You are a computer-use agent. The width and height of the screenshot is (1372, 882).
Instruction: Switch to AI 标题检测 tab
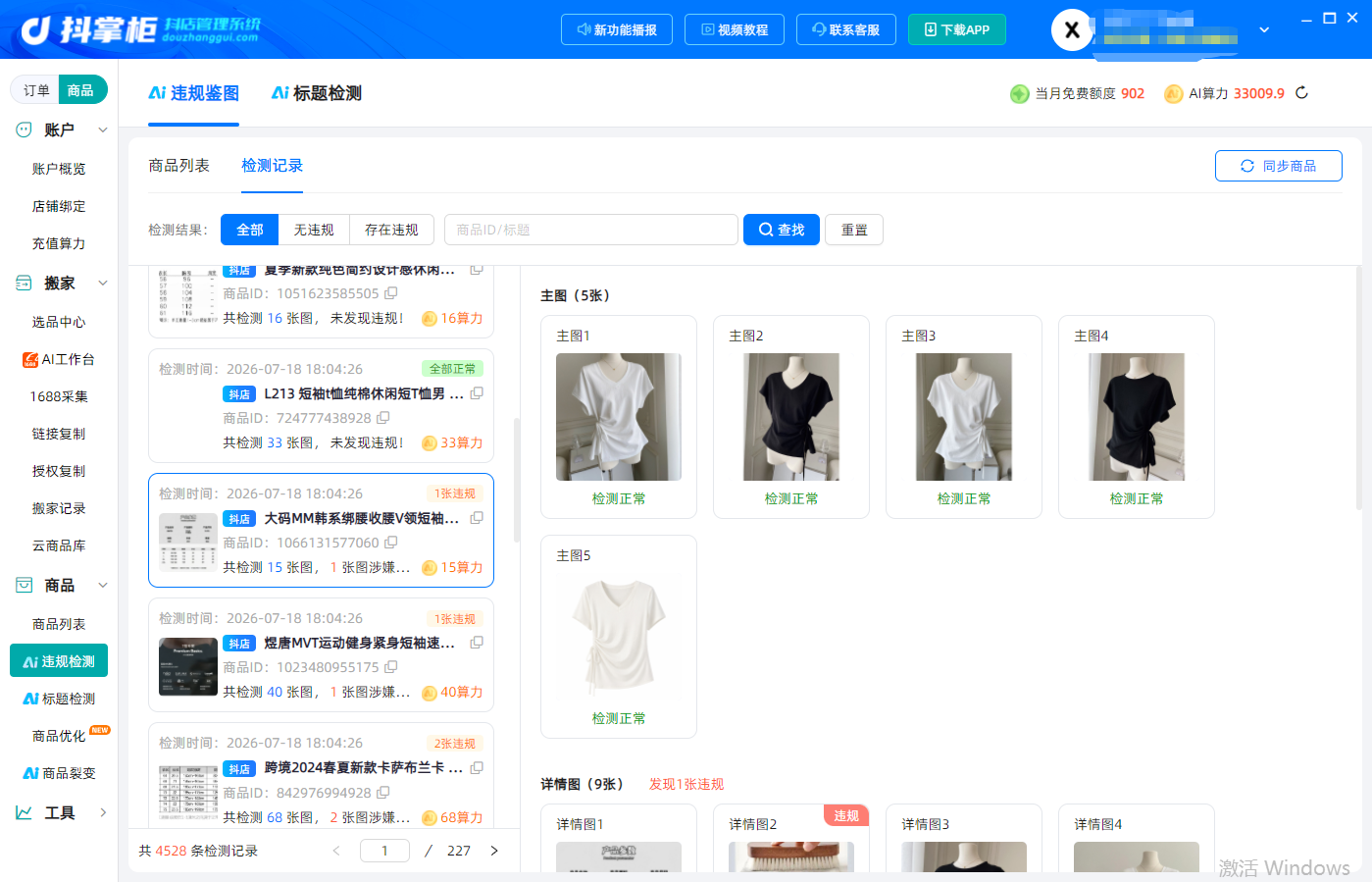pos(317,93)
